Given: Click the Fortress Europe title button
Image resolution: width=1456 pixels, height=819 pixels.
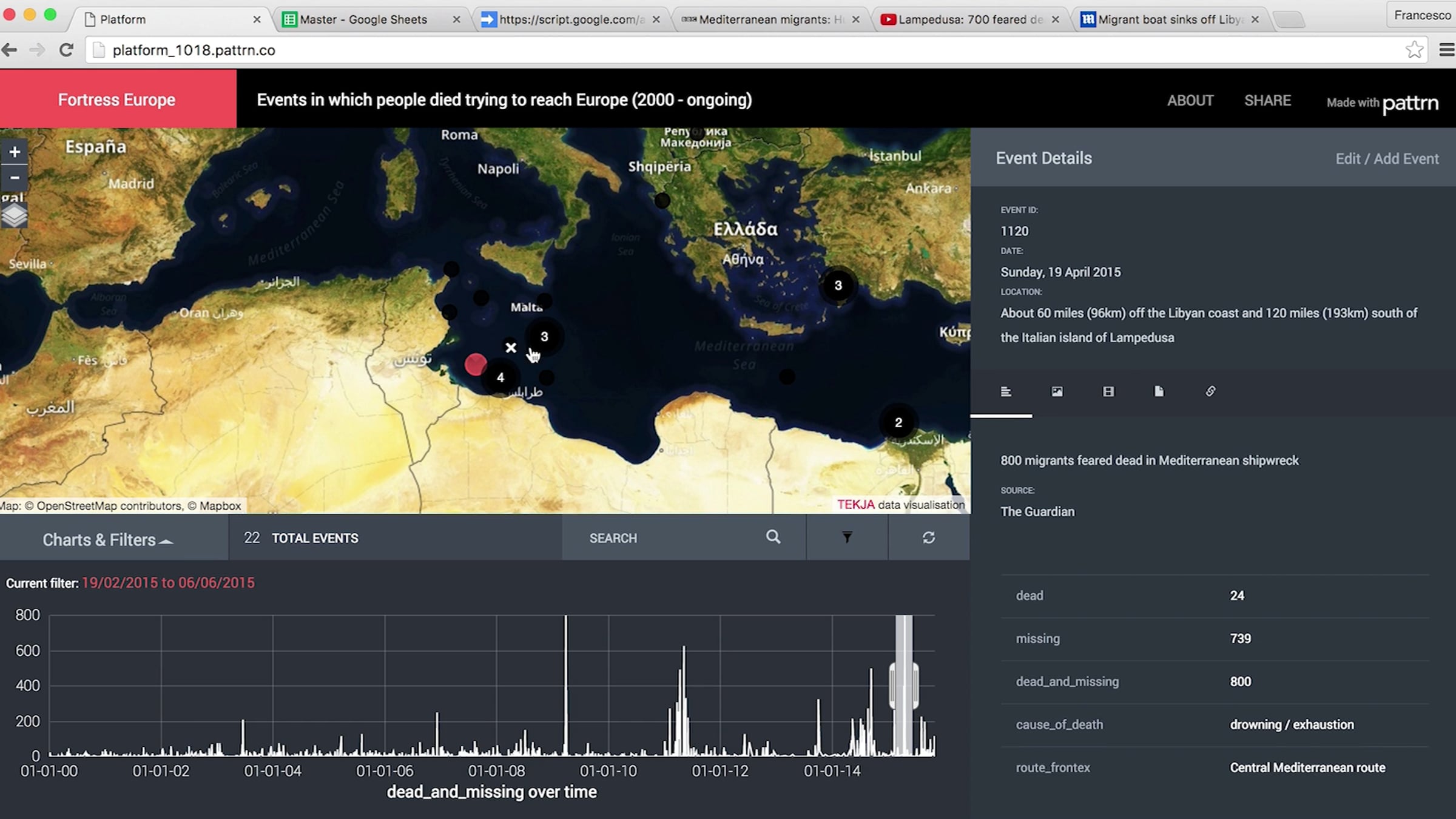Looking at the screenshot, I should pos(117,99).
